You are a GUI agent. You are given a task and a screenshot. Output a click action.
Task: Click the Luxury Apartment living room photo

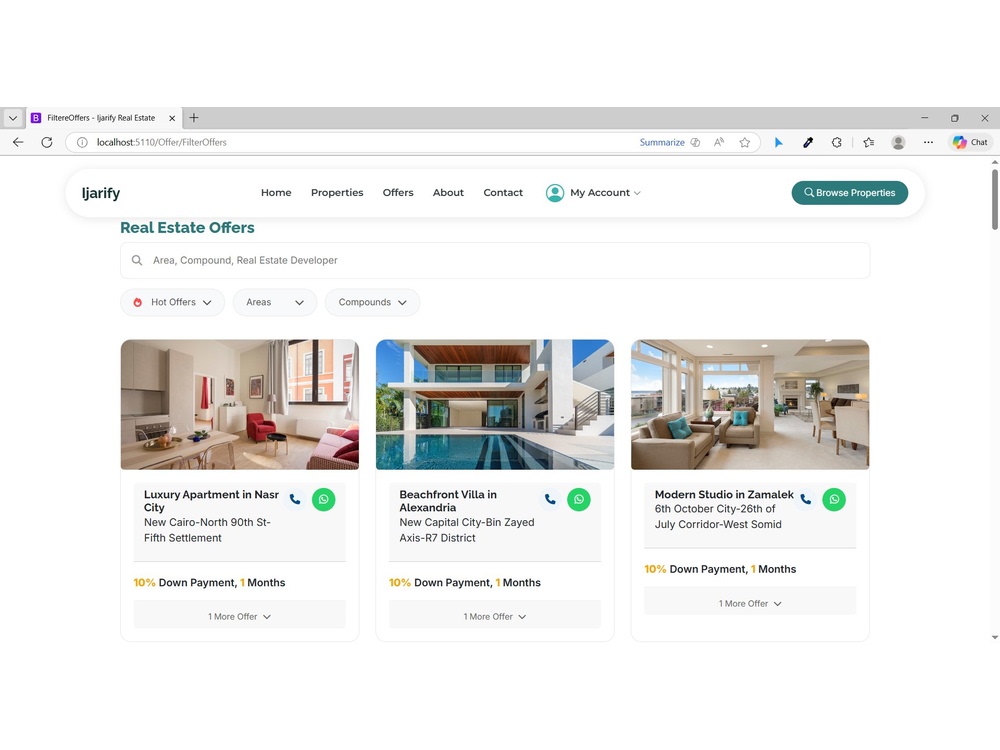click(240, 404)
